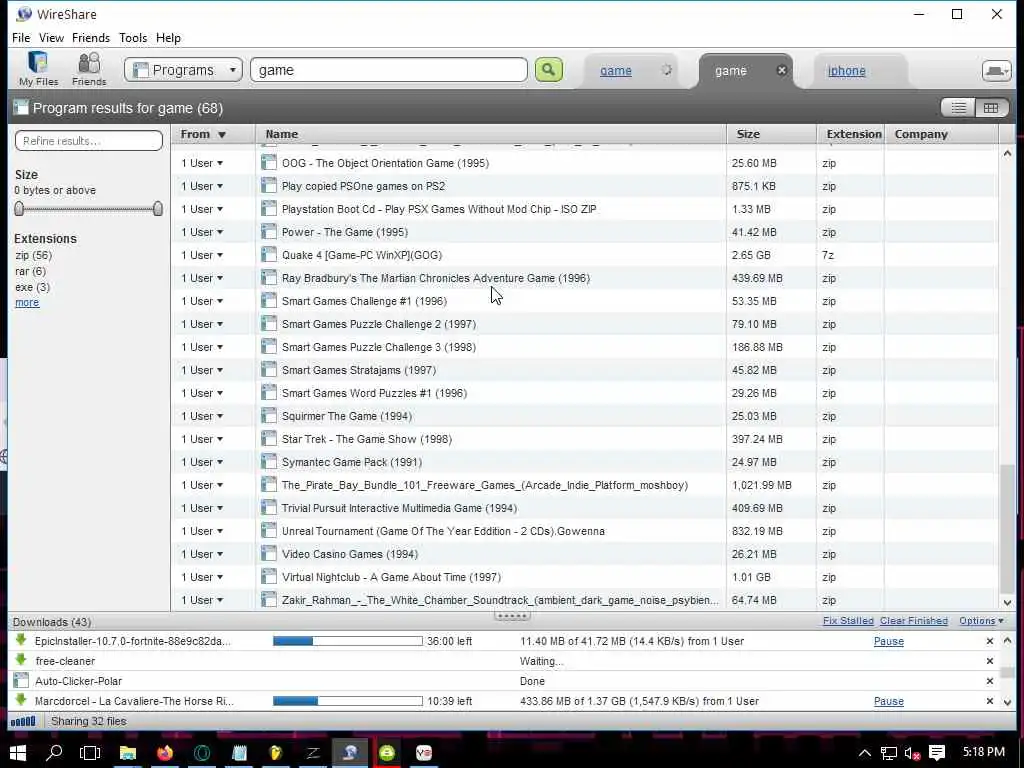Open the Help menu
Image resolution: width=1024 pixels, height=768 pixels.
click(168, 38)
